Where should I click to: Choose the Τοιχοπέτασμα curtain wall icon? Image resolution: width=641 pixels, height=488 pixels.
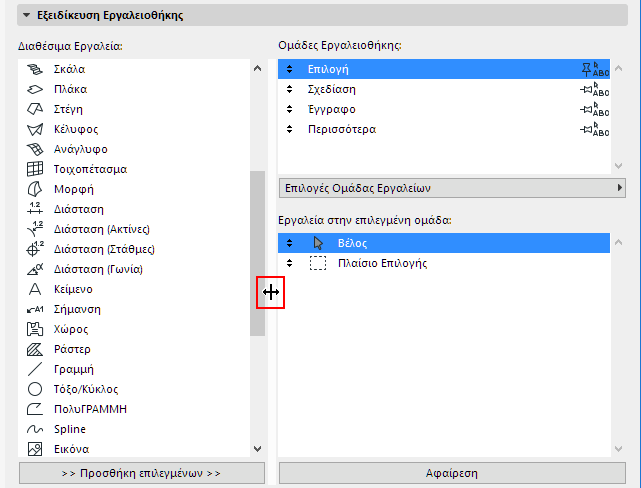click(x=35, y=169)
